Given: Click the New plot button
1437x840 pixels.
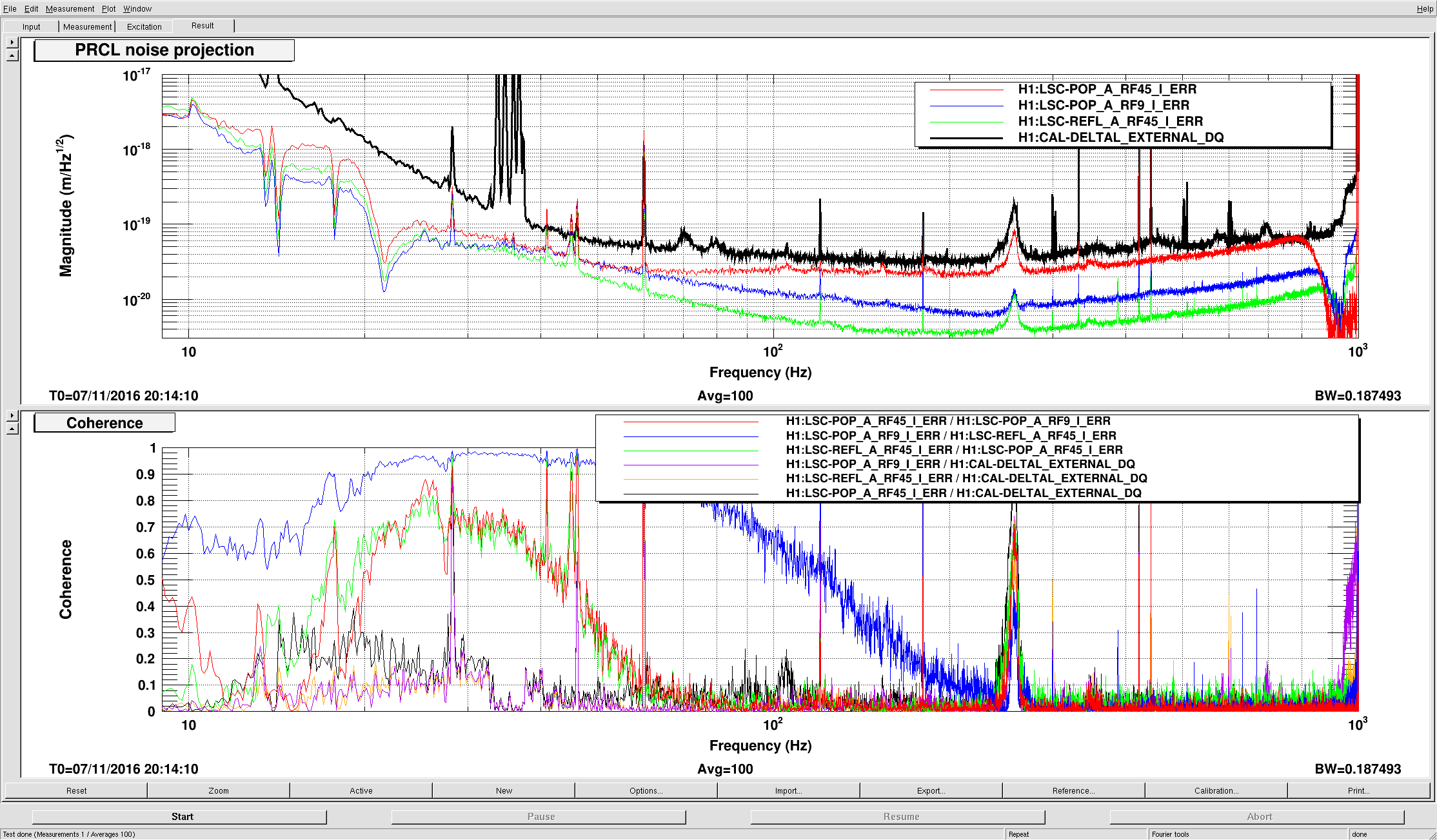Looking at the screenshot, I should [504, 790].
